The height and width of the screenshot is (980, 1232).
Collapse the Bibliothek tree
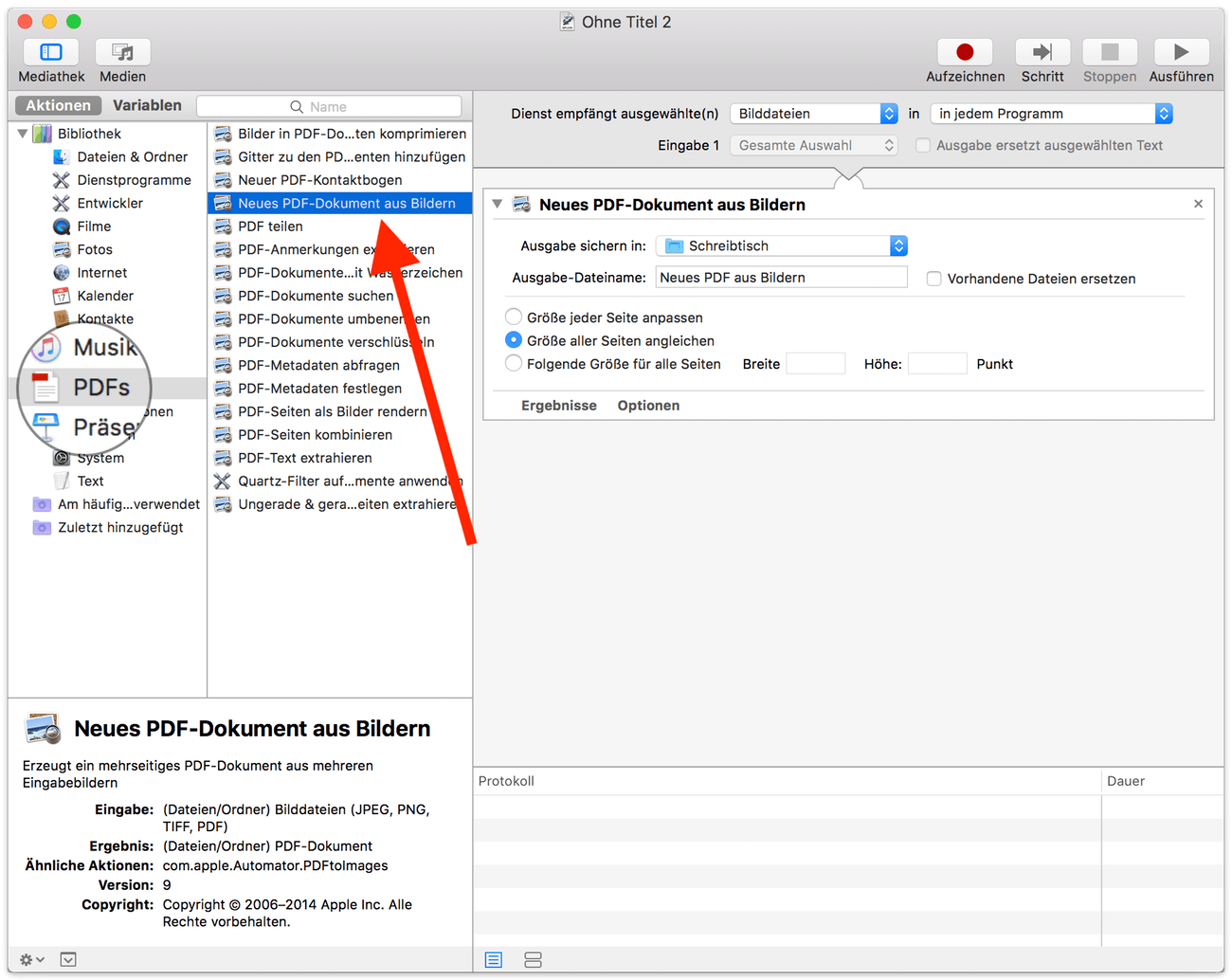[23, 134]
